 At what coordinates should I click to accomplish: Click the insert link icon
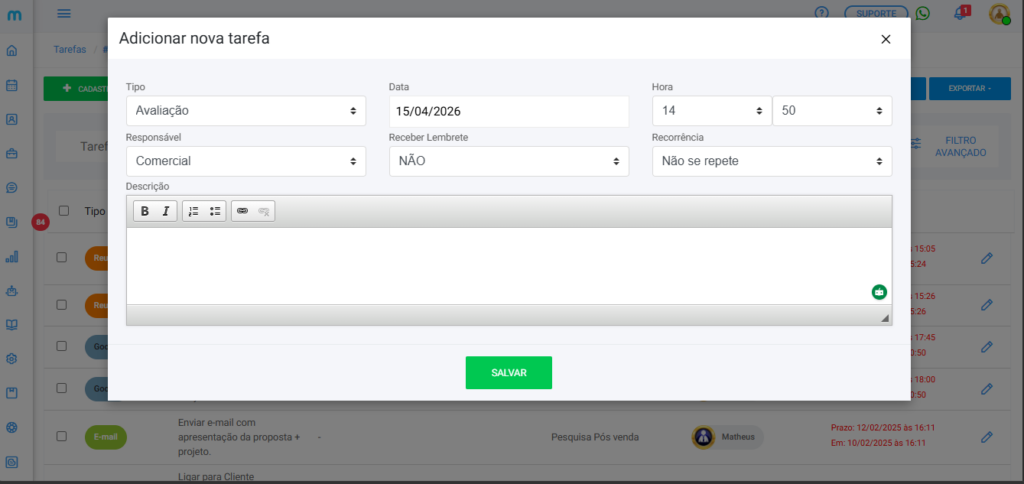click(242, 211)
